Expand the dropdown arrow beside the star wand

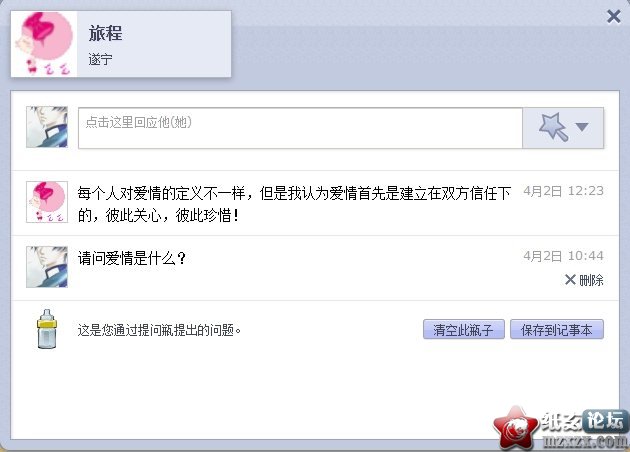click(582, 127)
